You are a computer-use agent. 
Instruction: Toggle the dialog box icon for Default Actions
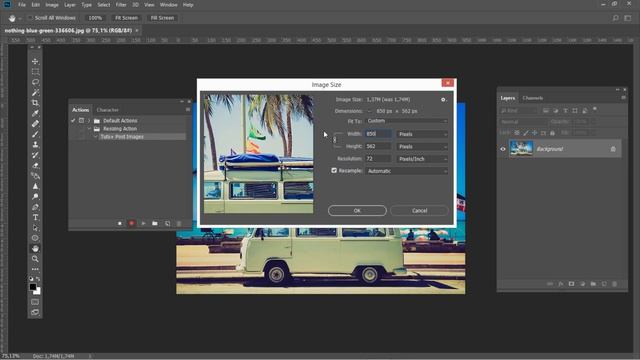[81, 120]
